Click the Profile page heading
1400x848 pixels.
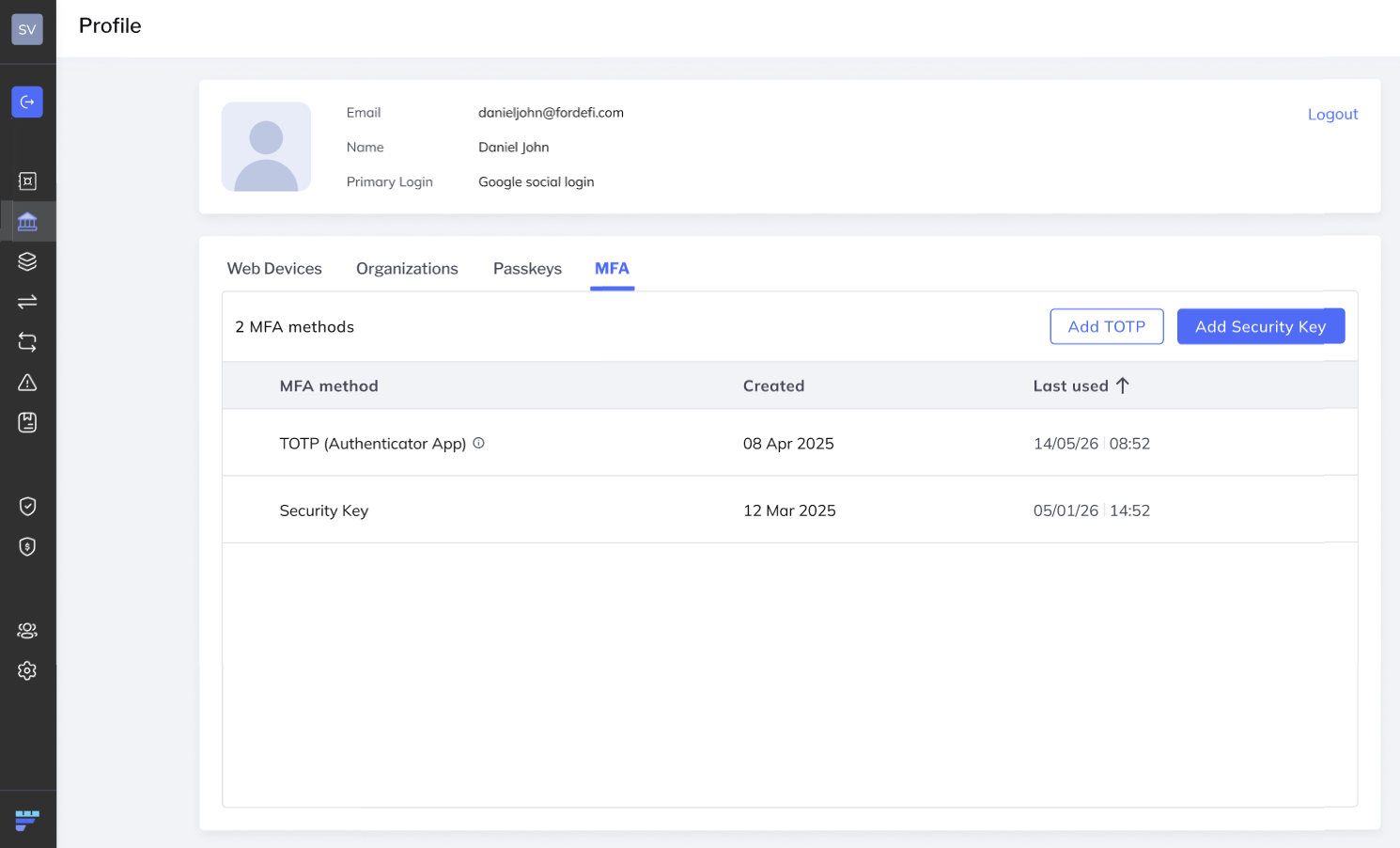tap(110, 26)
